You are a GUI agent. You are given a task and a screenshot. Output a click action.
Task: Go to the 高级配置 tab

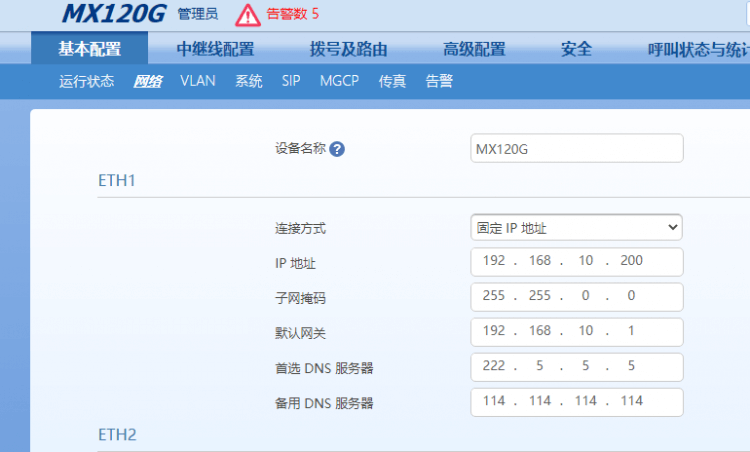(x=474, y=49)
